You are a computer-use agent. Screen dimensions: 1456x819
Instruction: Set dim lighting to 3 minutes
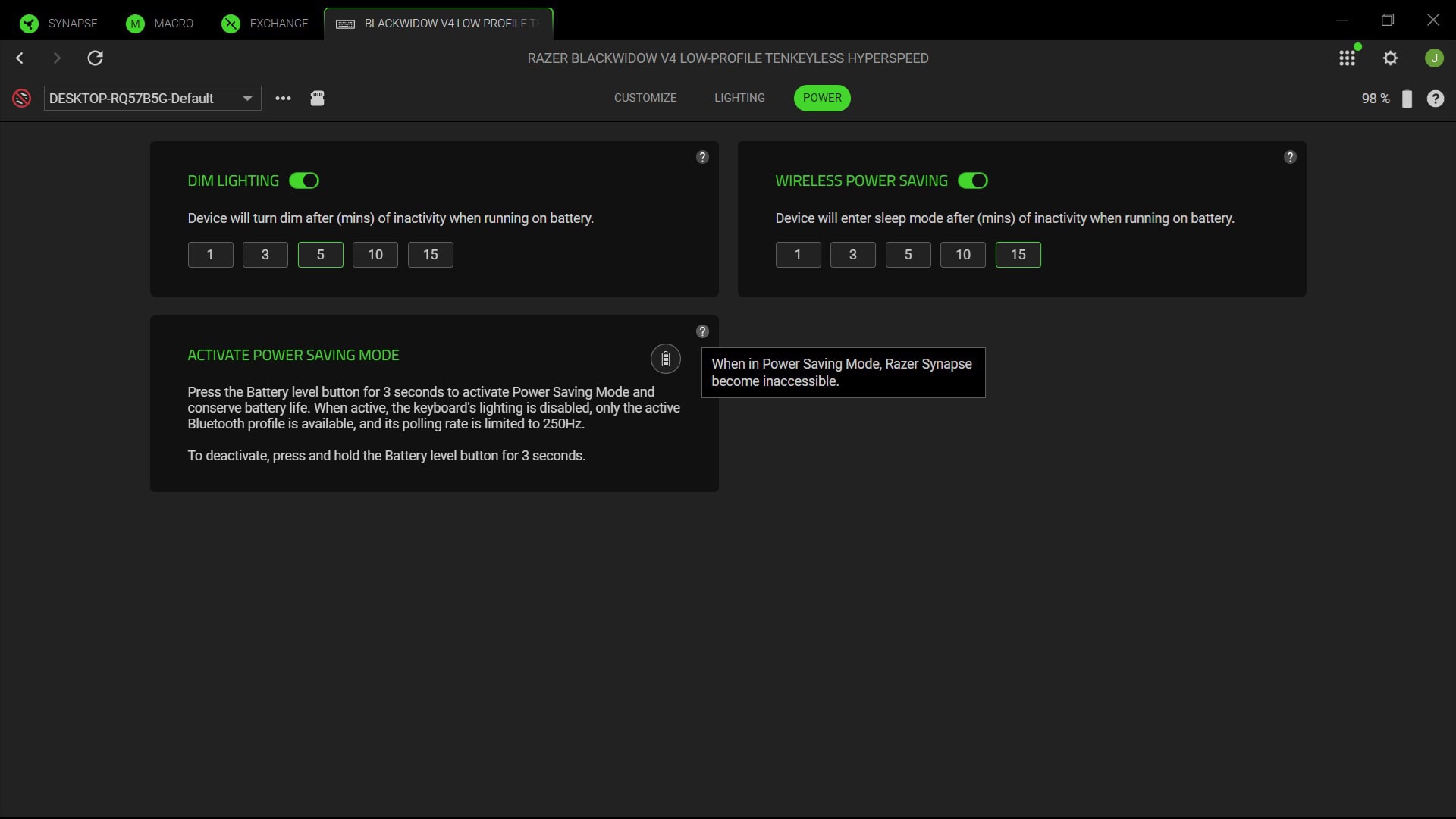(265, 255)
